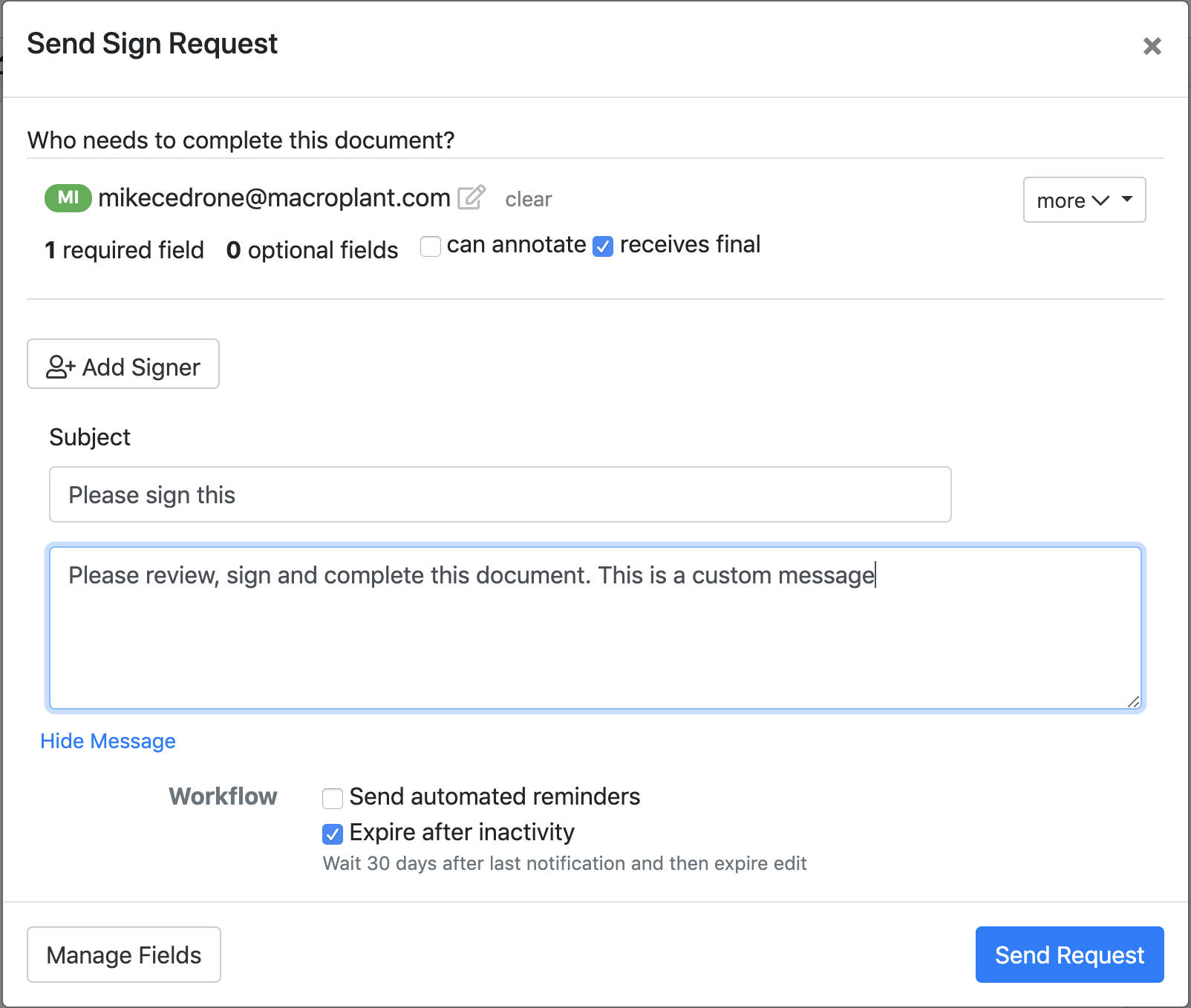Enable the "can annotate" checkbox
The image size is (1191, 1008).
[431, 246]
